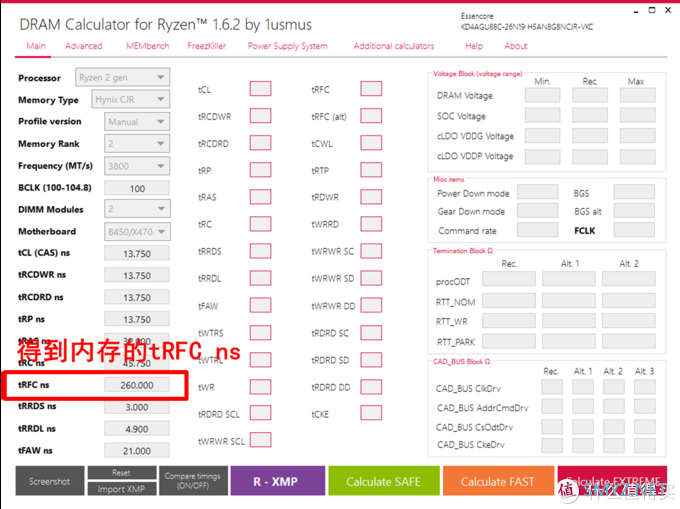Click the tRFC result box
The image size is (680, 509).
coord(371,89)
